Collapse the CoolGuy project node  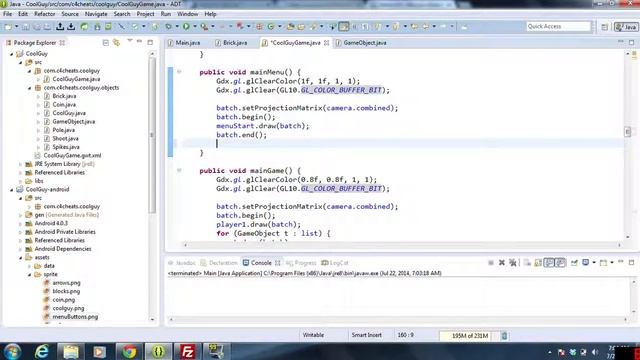[x=12, y=54]
